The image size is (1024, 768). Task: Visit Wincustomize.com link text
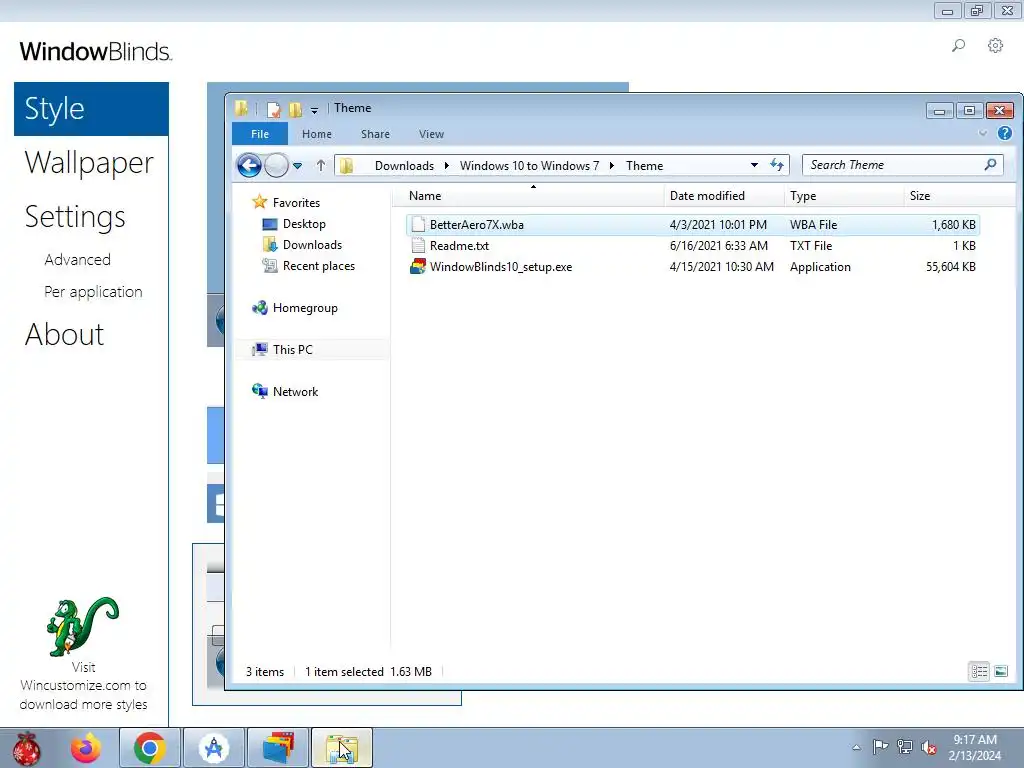[x=83, y=685]
